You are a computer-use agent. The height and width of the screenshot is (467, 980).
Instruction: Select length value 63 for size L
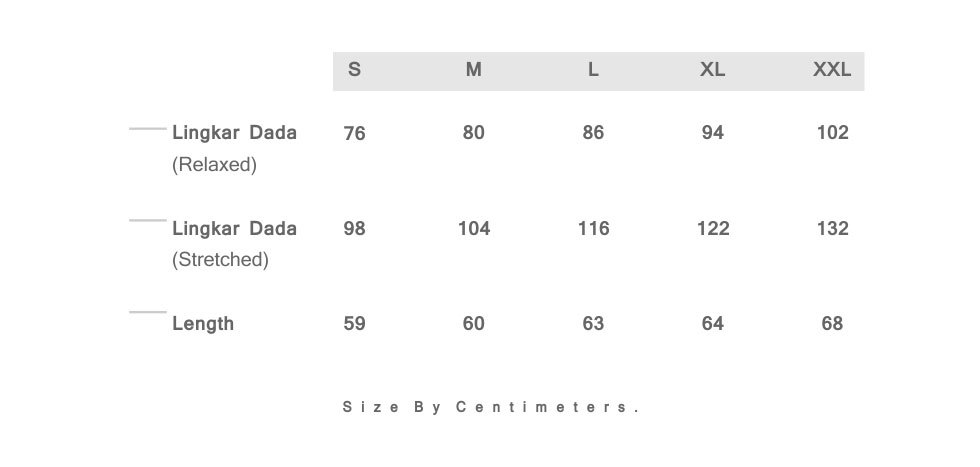[x=593, y=324]
